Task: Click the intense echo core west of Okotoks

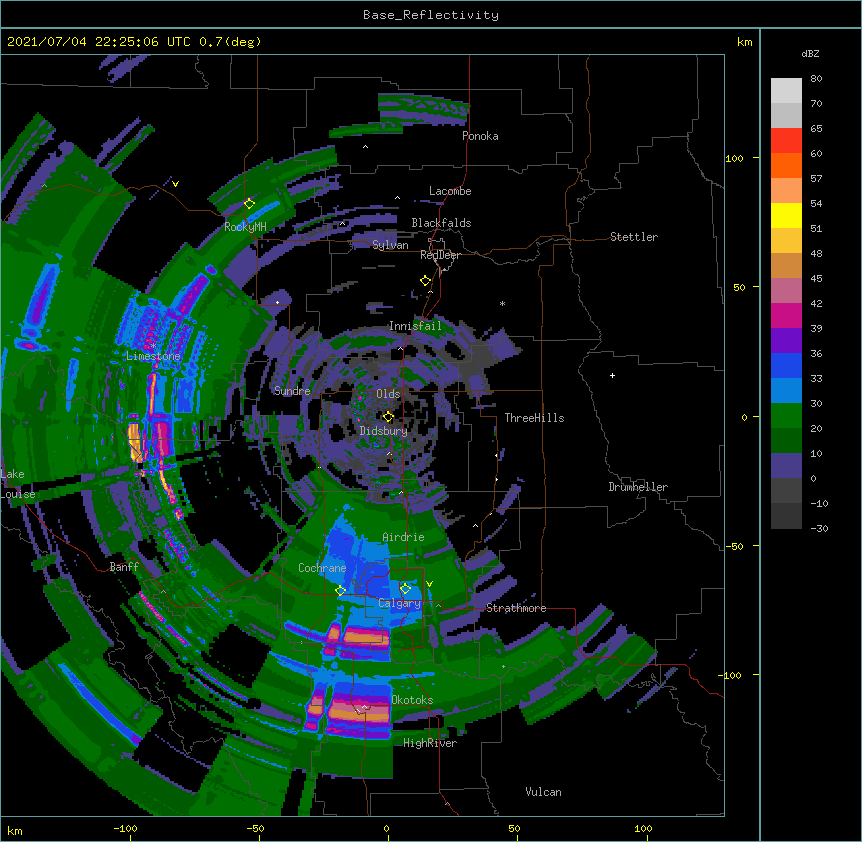Action: (358, 711)
